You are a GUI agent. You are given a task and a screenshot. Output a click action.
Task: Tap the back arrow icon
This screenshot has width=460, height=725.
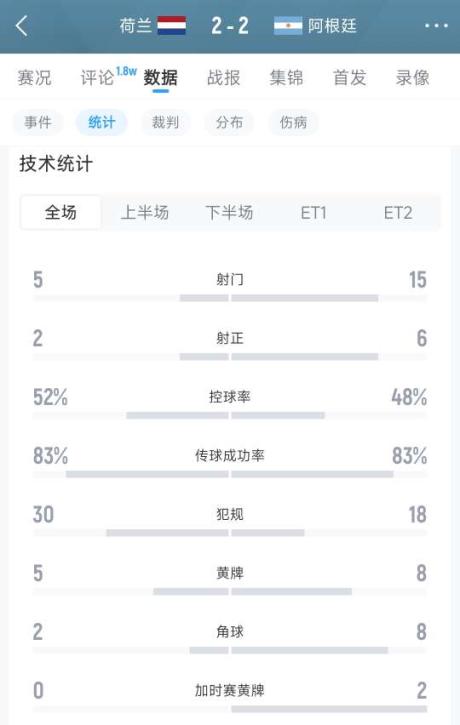[22, 26]
